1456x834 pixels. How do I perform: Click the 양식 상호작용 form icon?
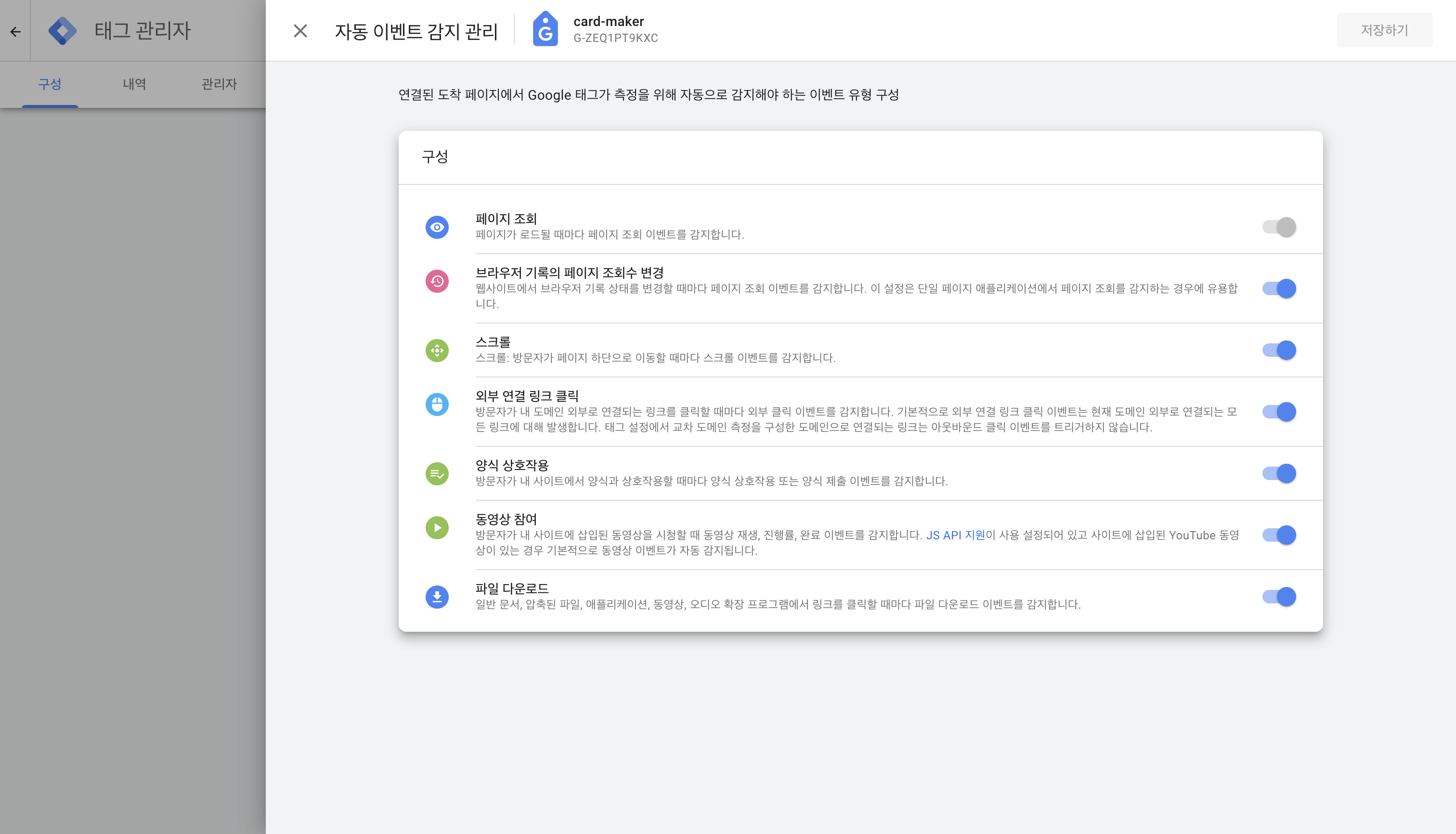(x=436, y=474)
